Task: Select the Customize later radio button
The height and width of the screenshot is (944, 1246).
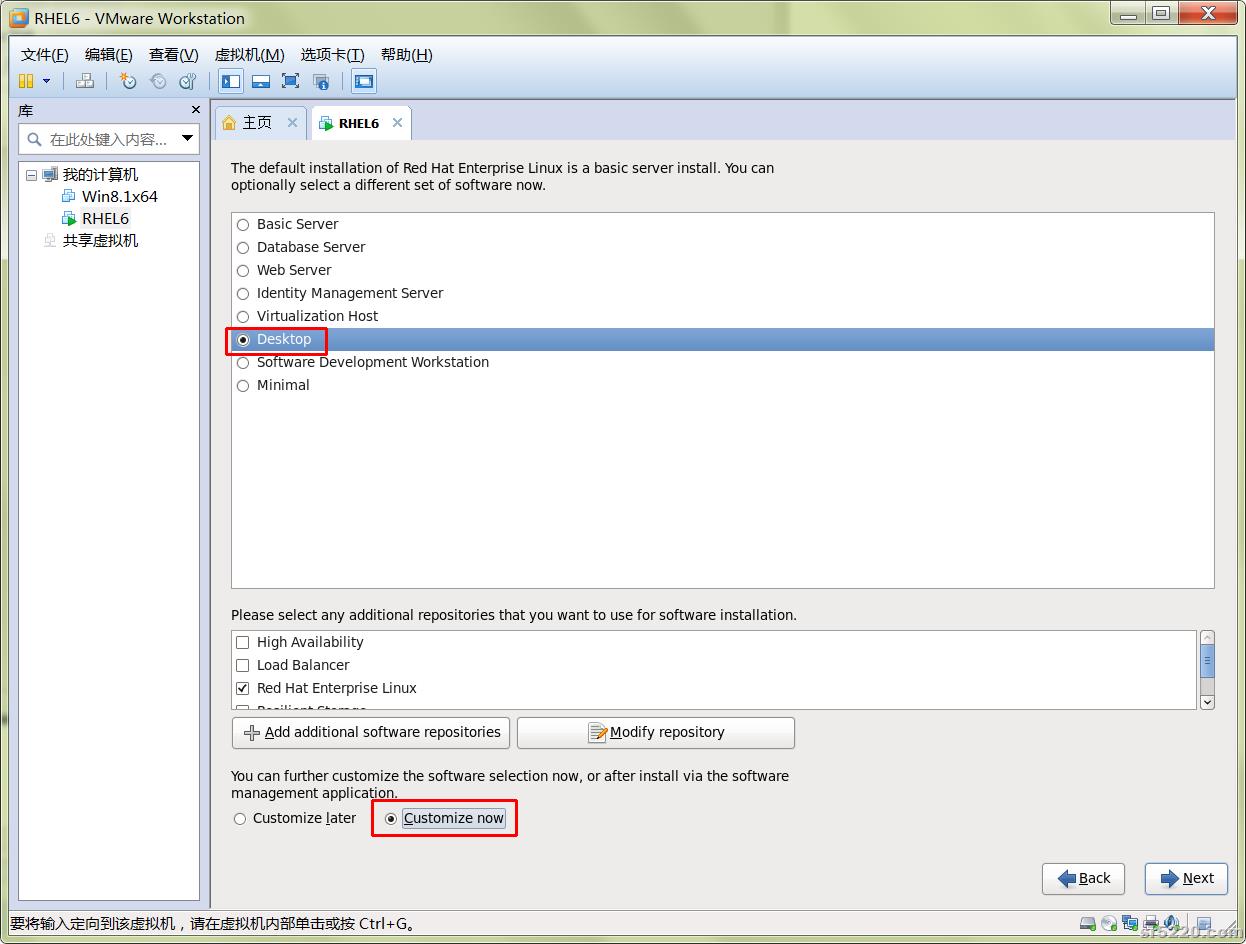Action: click(x=239, y=819)
